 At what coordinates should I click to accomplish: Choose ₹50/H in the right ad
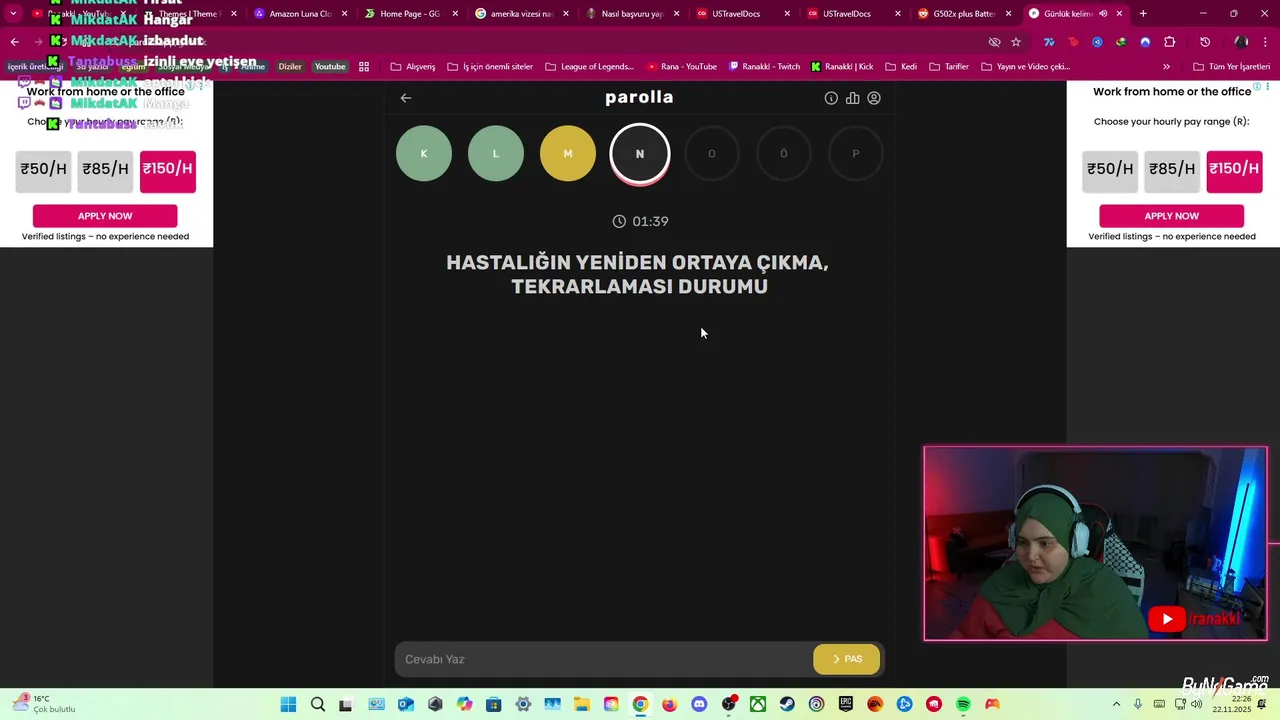pyautogui.click(x=1110, y=170)
